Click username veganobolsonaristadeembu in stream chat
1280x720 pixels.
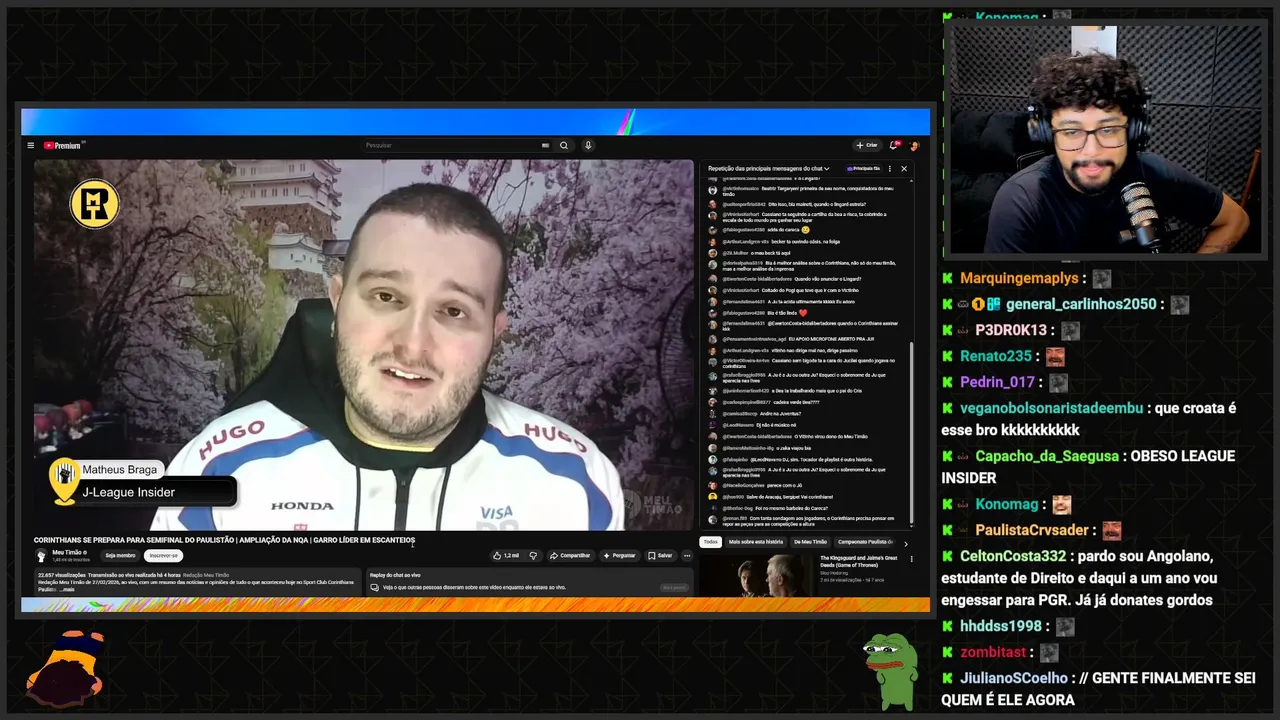(x=1051, y=408)
